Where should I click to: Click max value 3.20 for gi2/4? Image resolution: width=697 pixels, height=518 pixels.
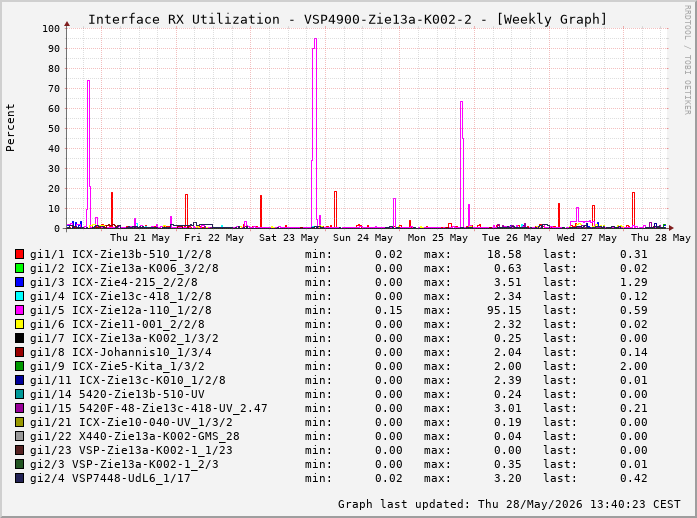point(508,478)
